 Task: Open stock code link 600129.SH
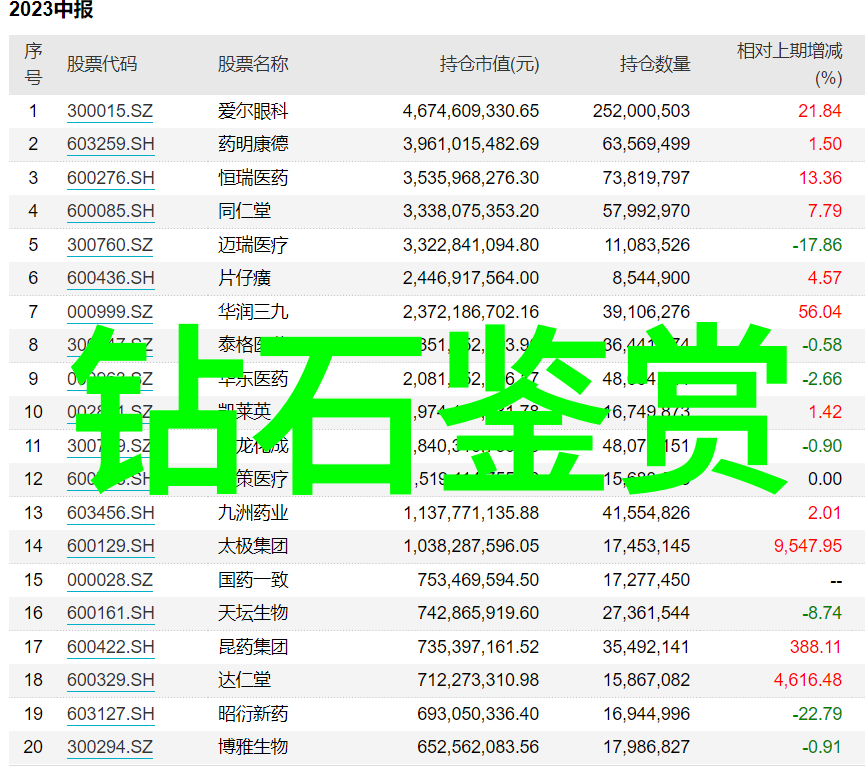pyautogui.click(x=110, y=547)
